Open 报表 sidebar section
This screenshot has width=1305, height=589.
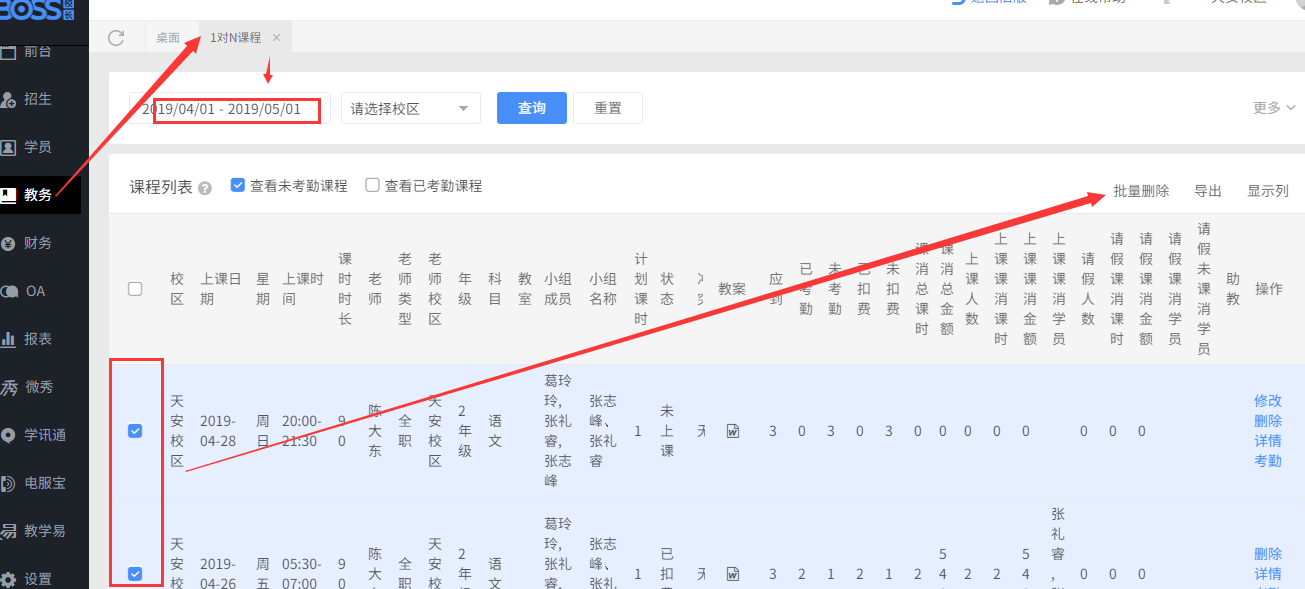pos(40,339)
